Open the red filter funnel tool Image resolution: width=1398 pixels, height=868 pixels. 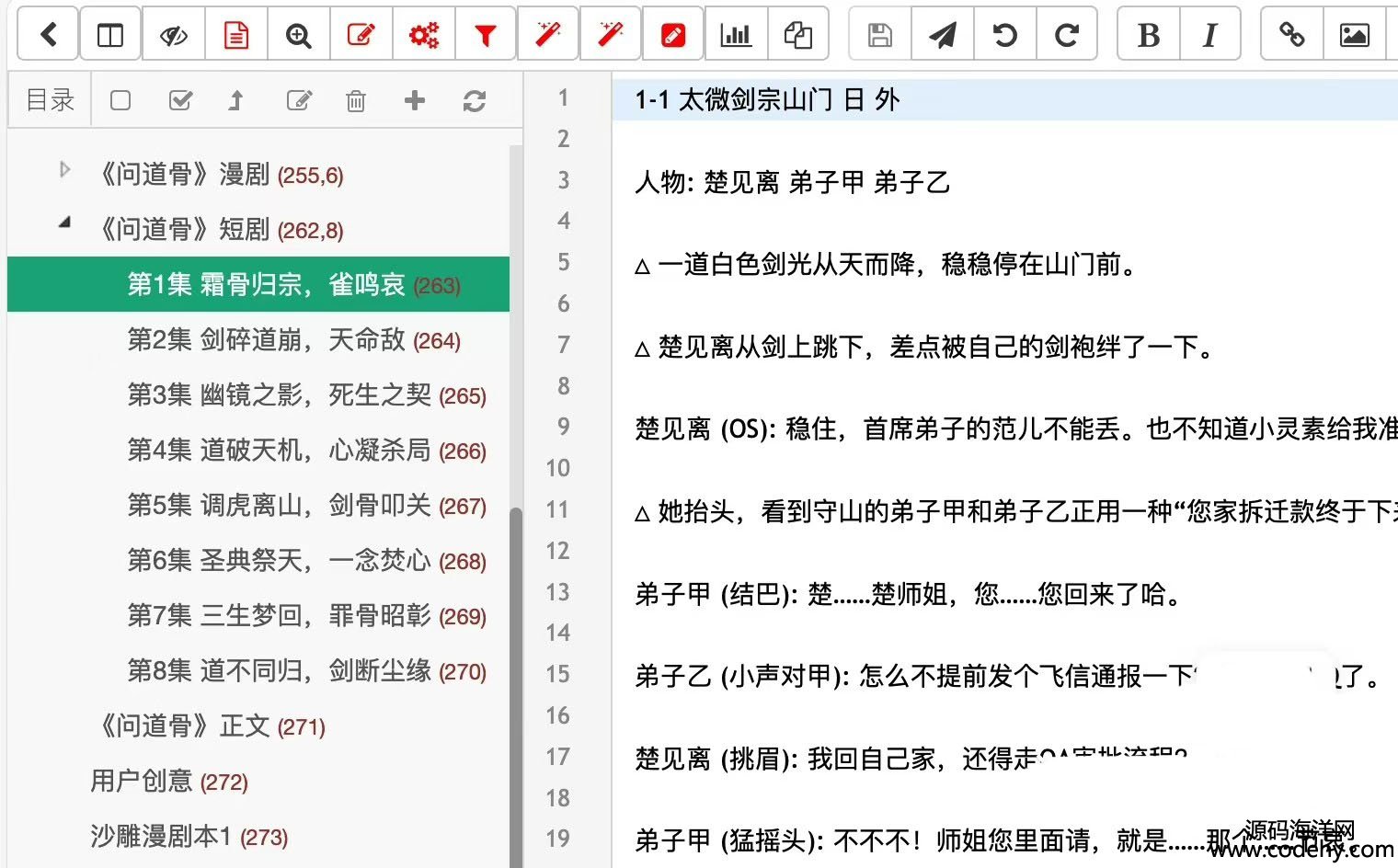485,35
